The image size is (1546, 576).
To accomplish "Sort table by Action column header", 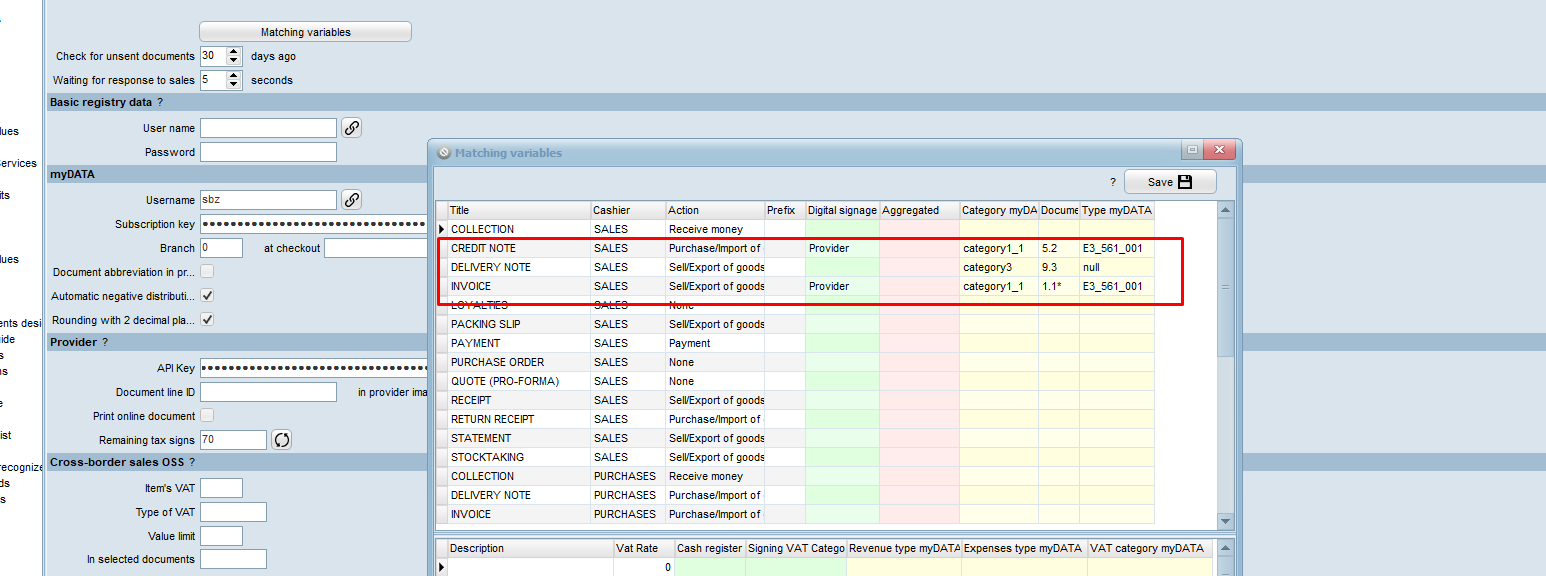I will 715,210.
